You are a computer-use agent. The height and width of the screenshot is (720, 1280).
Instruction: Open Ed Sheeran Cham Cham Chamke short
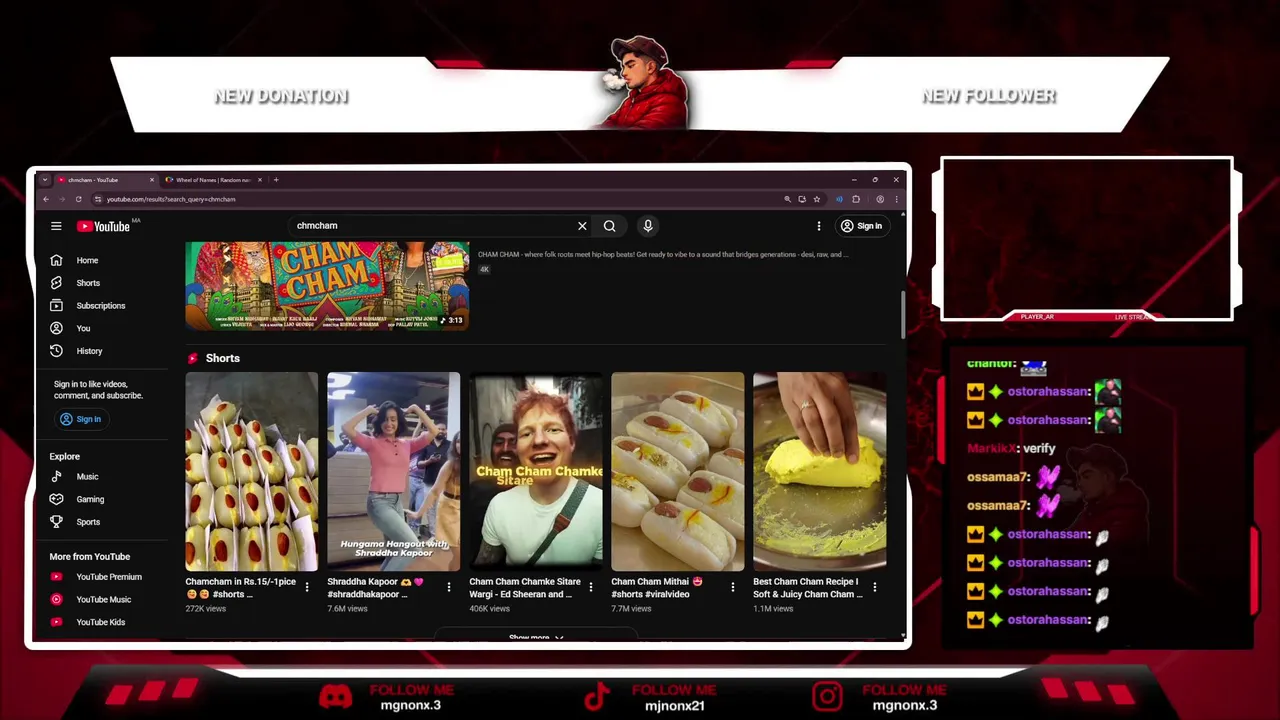[x=536, y=472]
